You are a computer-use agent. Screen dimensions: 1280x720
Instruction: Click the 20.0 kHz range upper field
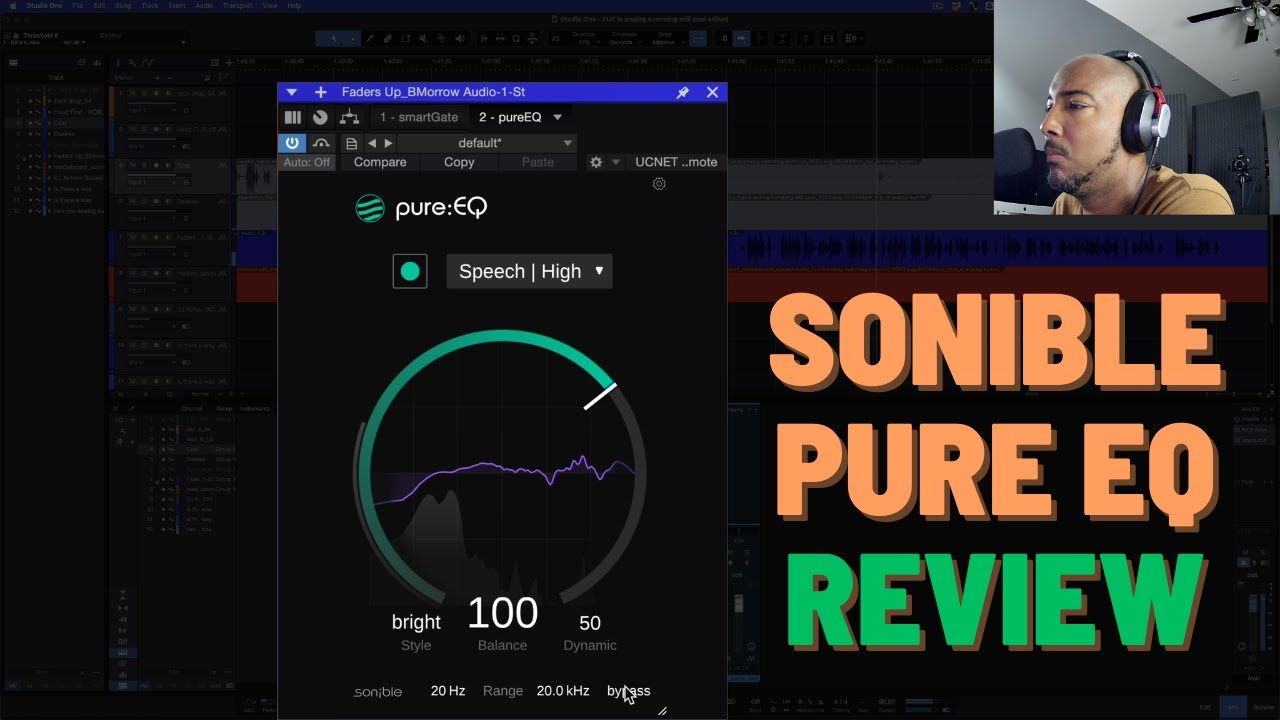tap(563, 691)
